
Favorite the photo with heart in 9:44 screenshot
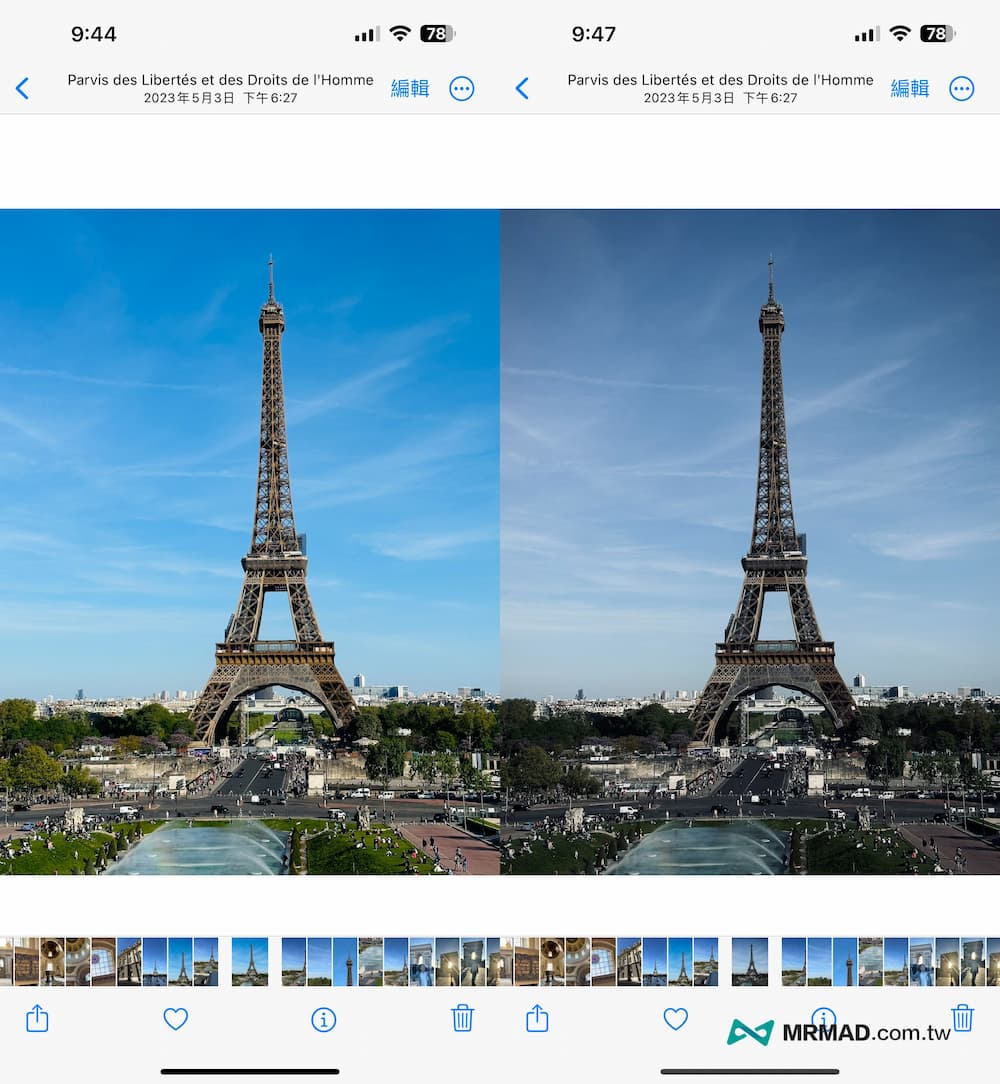click(176, 1019)
